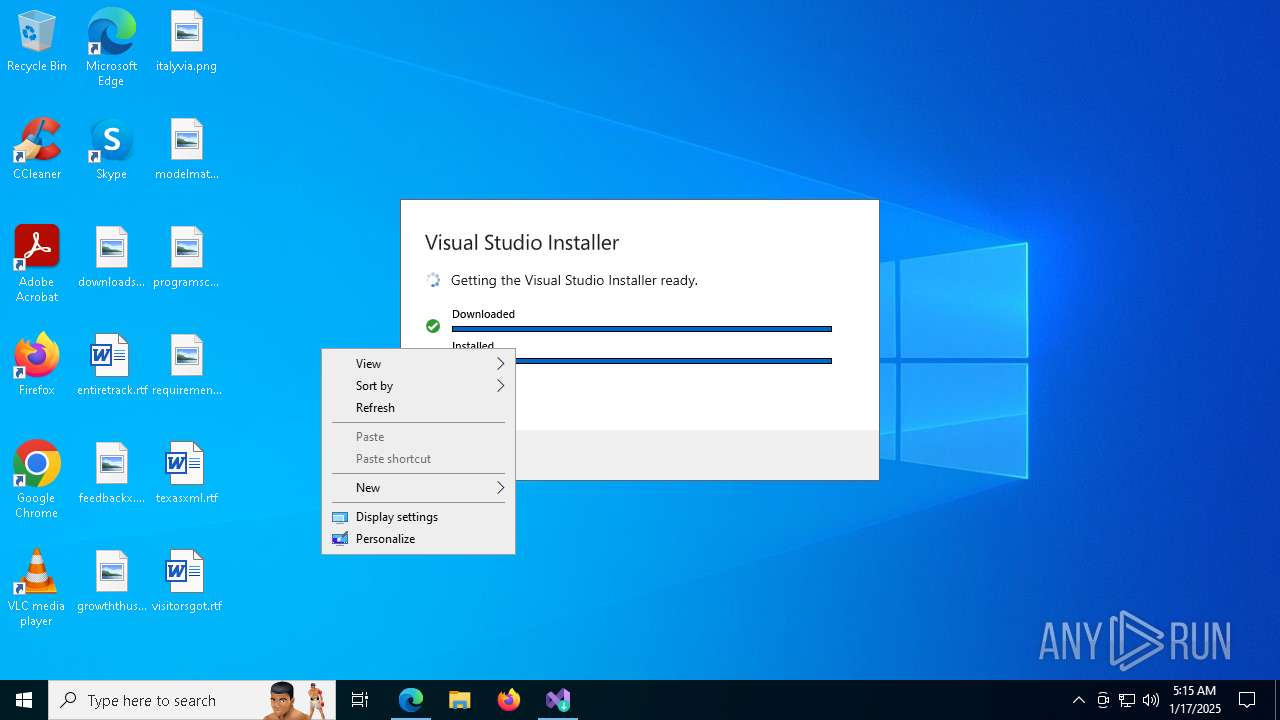Choose Sort by in context menu
This screenshot has height=720, width=1280.
pos(418,386)
